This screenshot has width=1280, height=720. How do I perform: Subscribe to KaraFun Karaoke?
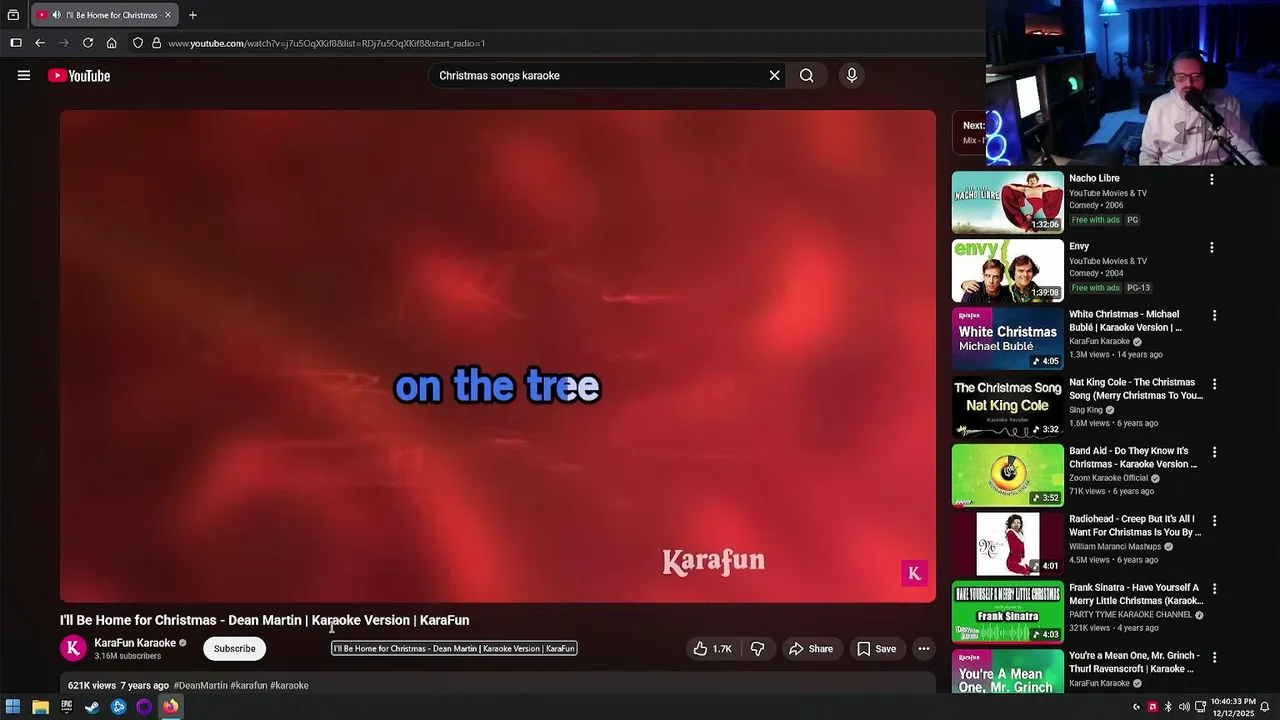(x=234, y=649)
